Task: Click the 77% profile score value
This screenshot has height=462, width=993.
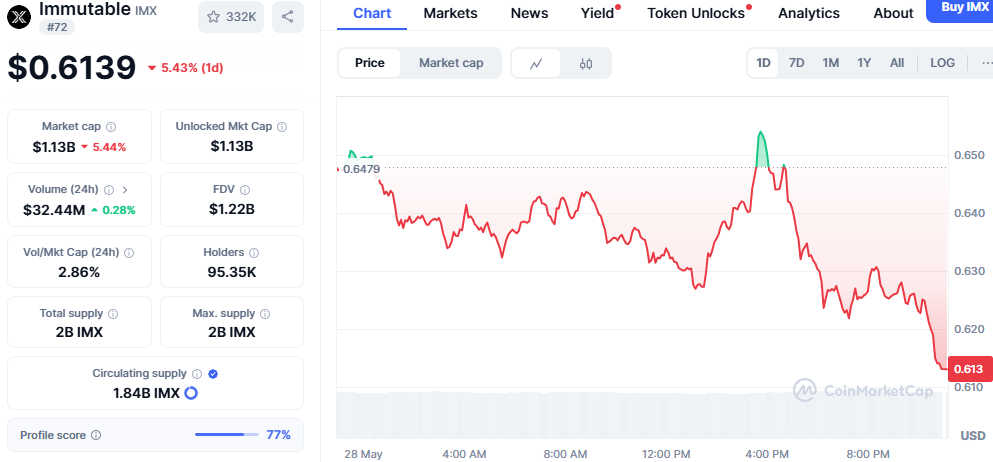Action: (x=279, y=435)
